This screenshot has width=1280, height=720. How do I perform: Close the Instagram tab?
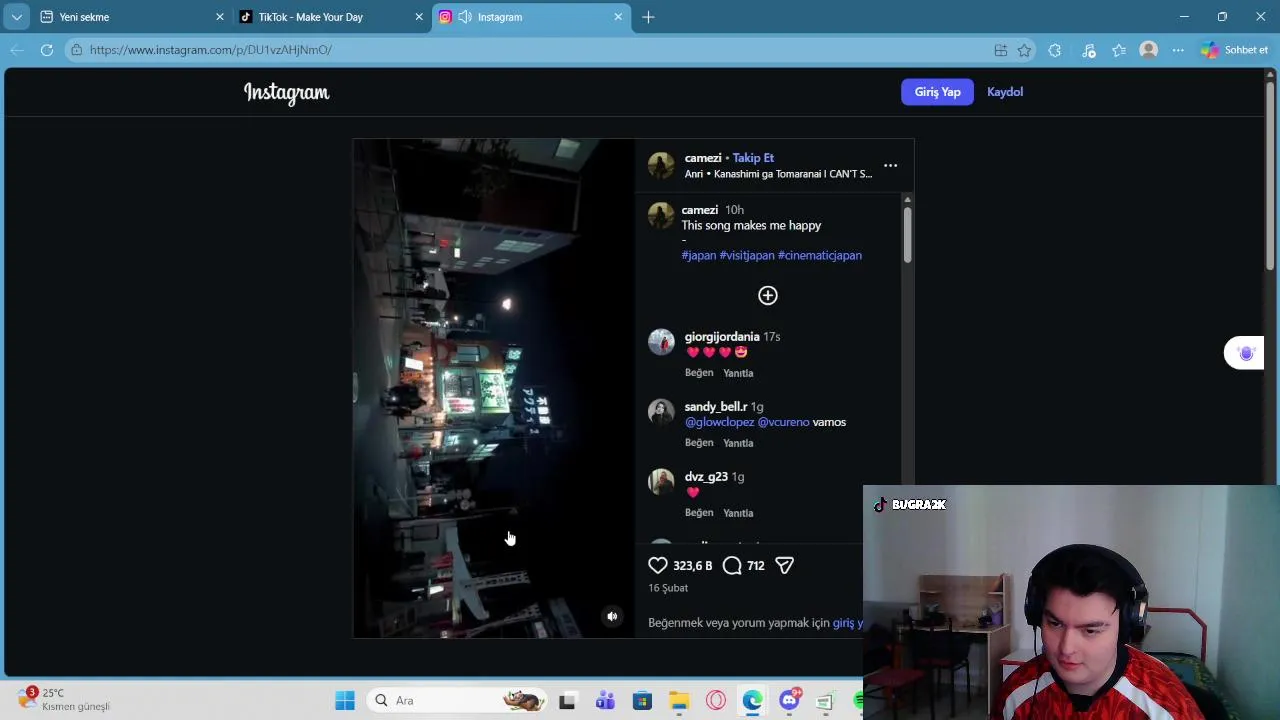coord(618,17)
